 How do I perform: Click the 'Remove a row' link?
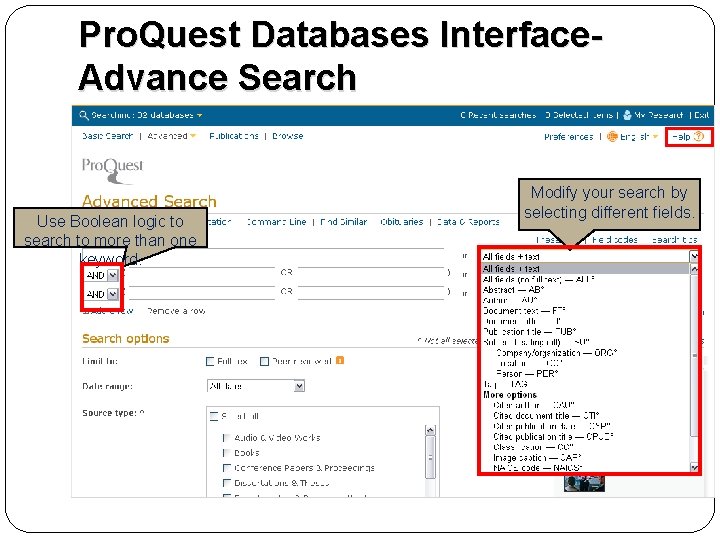[x=176, y=311]
